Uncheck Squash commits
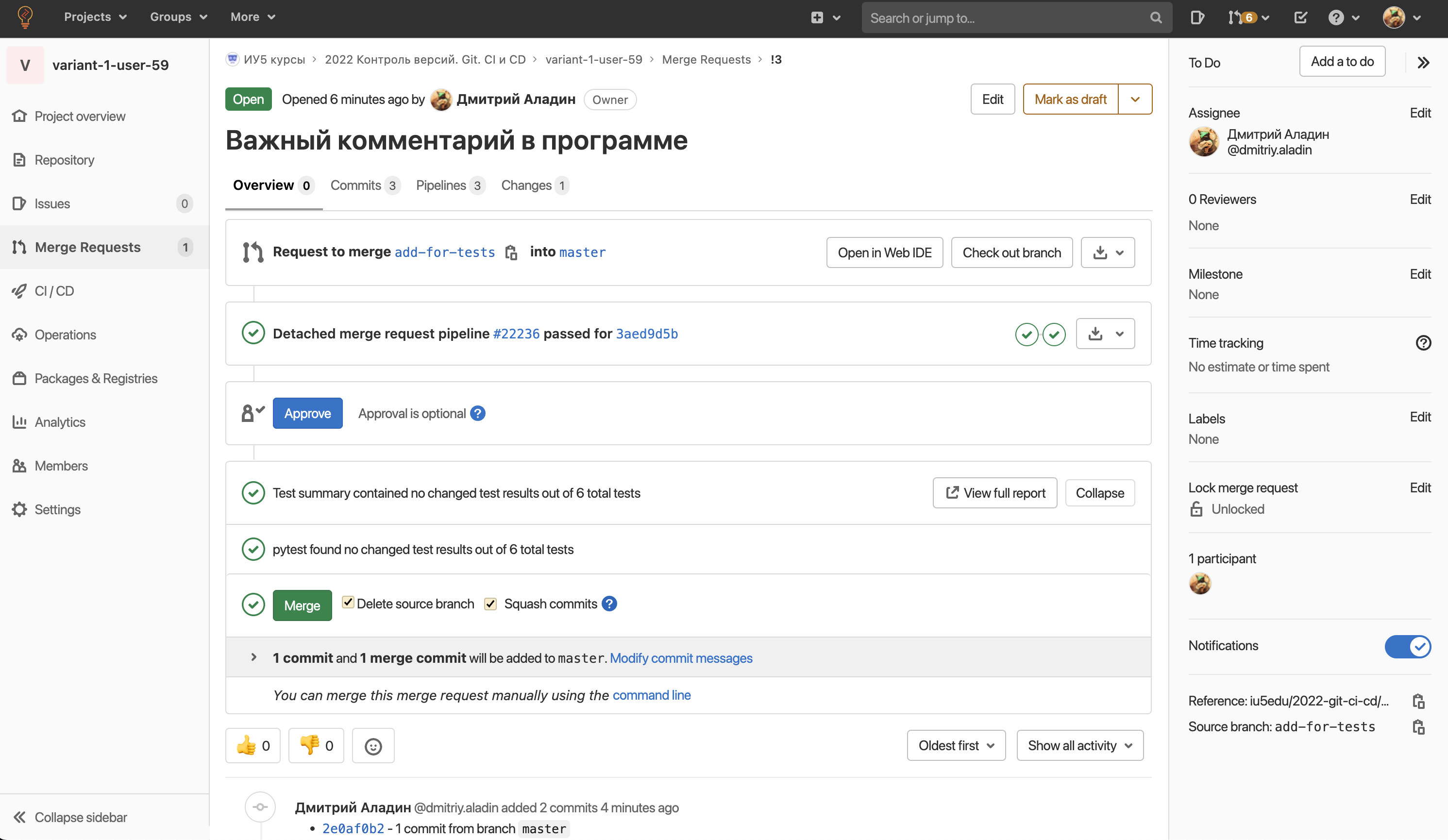Viewport: 1448px width, 840px height. pos(491,603)
